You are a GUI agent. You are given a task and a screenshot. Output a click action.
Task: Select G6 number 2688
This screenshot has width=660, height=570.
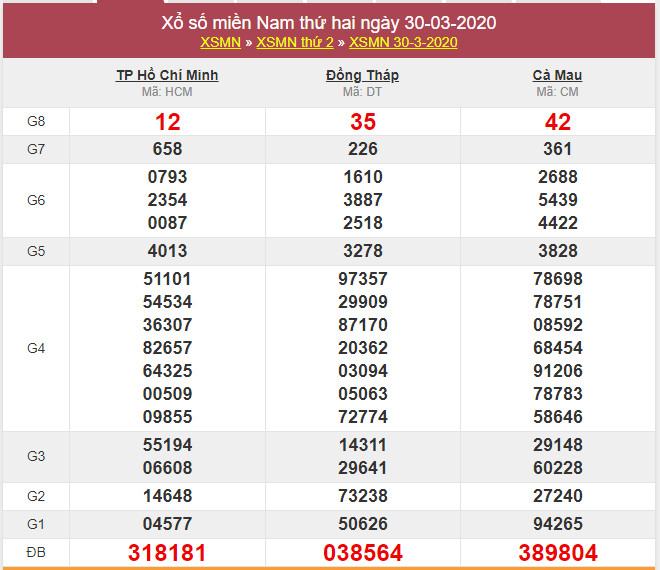click(x=558, y=177)
